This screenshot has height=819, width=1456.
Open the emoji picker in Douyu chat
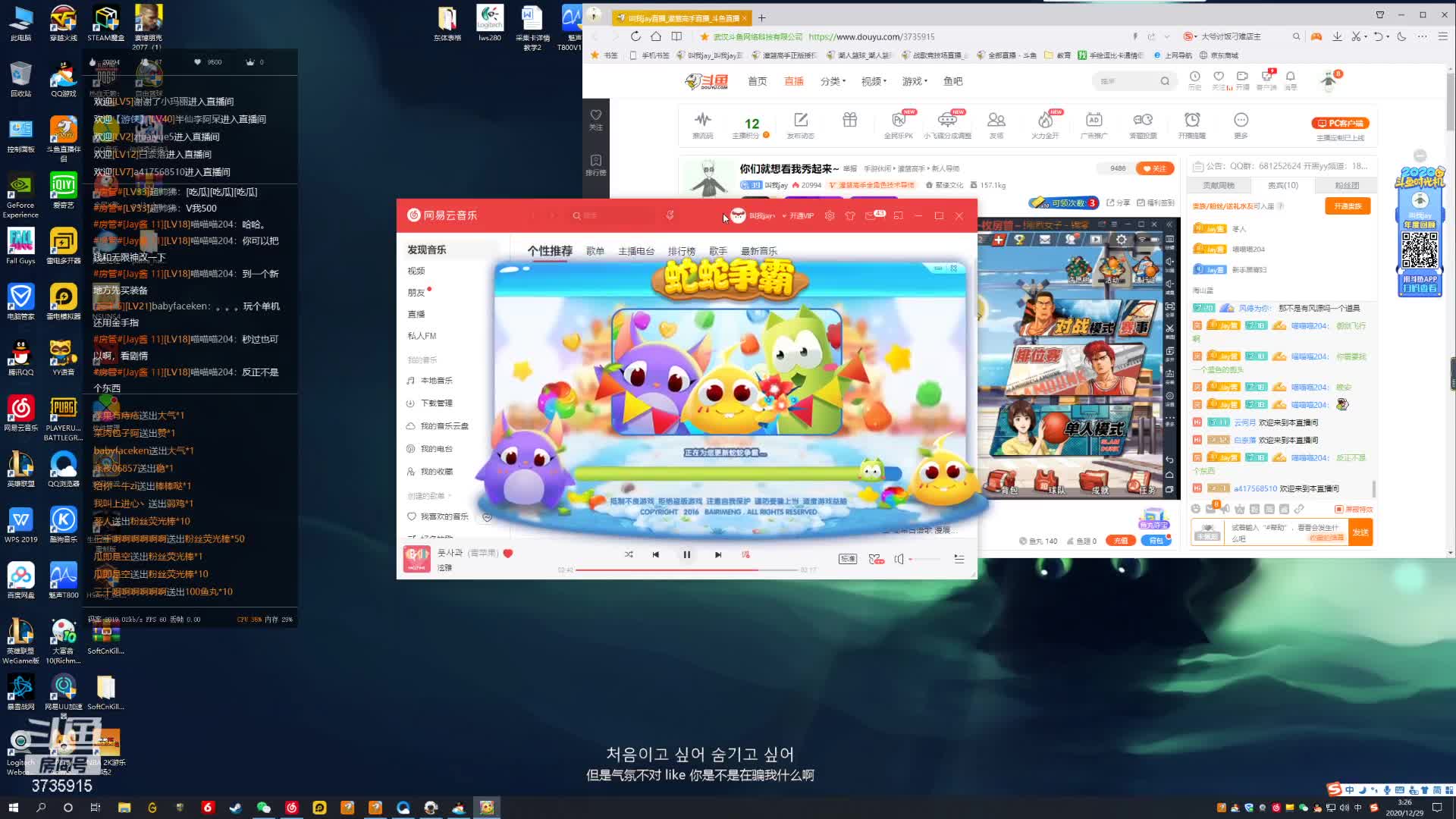coord(1195,509)
